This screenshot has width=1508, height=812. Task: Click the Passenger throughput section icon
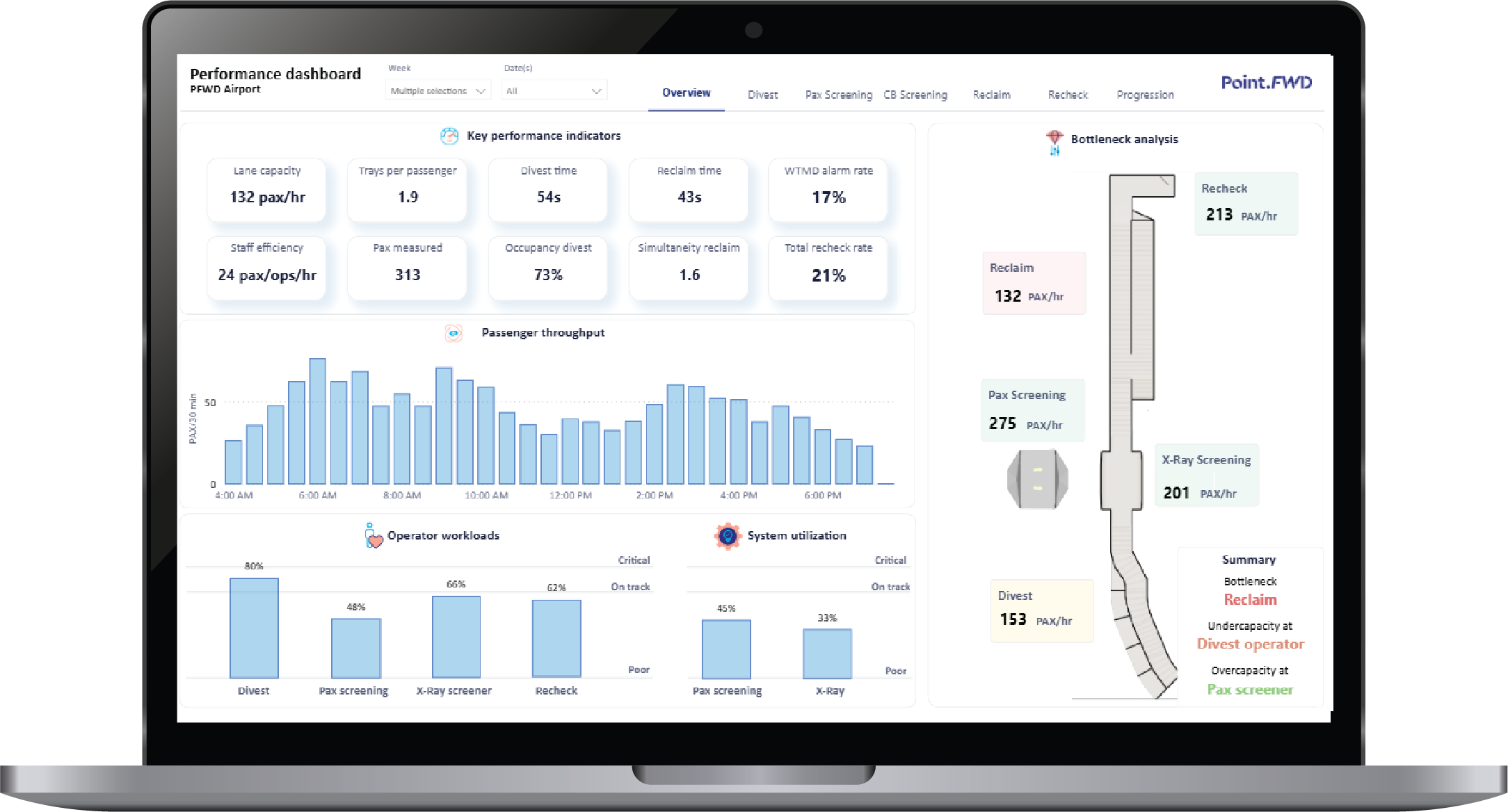pyautogui.click(x=454, y=333)
